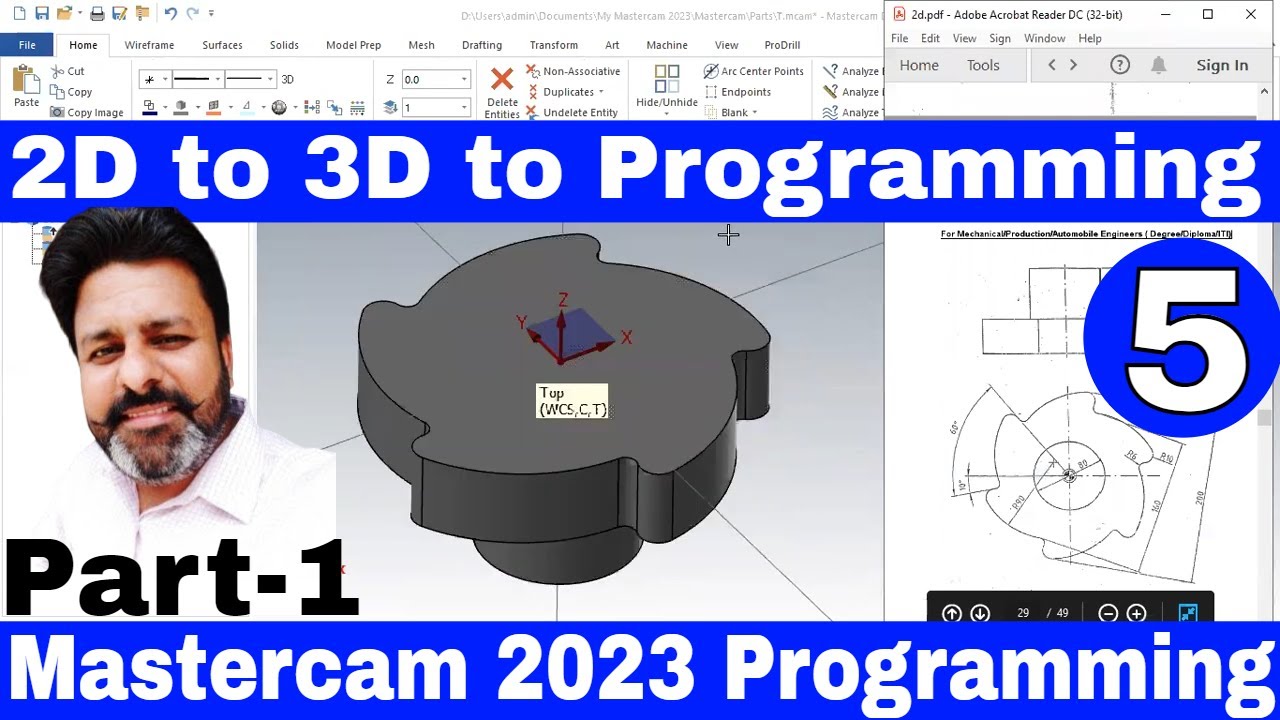Expand the Quick Access Toolbar customize arrow
Viewport: 1280px width, 720px height.
211,14
